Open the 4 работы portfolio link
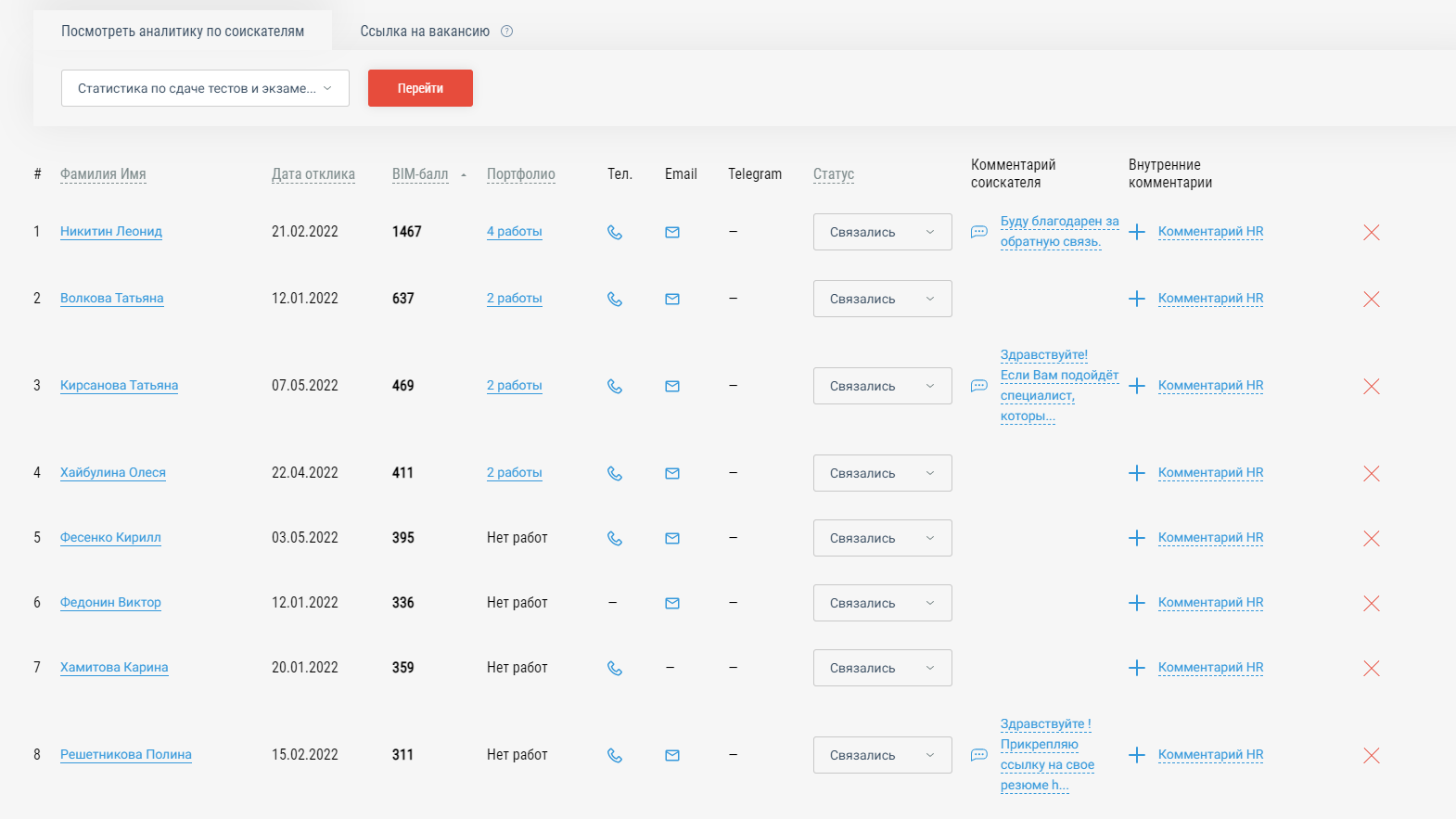Viewport: 1456px width, 819px height. (x=514, y=231)
